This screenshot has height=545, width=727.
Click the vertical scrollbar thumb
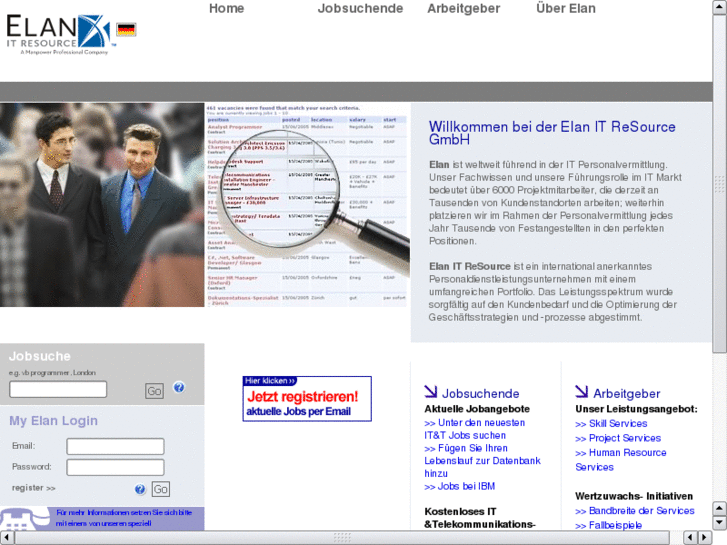pyautogui.click(x=720, y=184)
